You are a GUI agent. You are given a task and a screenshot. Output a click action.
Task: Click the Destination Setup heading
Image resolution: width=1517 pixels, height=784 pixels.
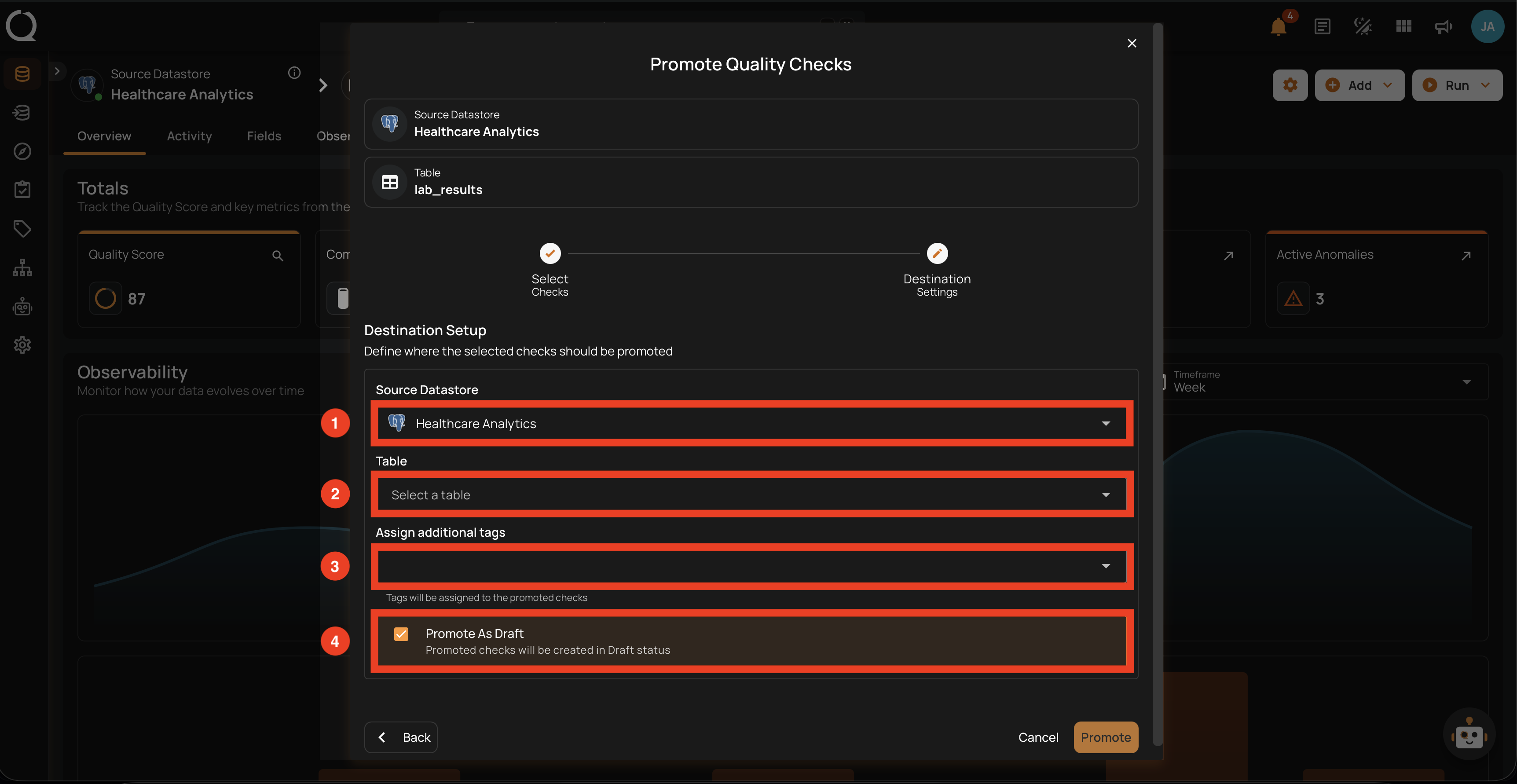(425, 330)
